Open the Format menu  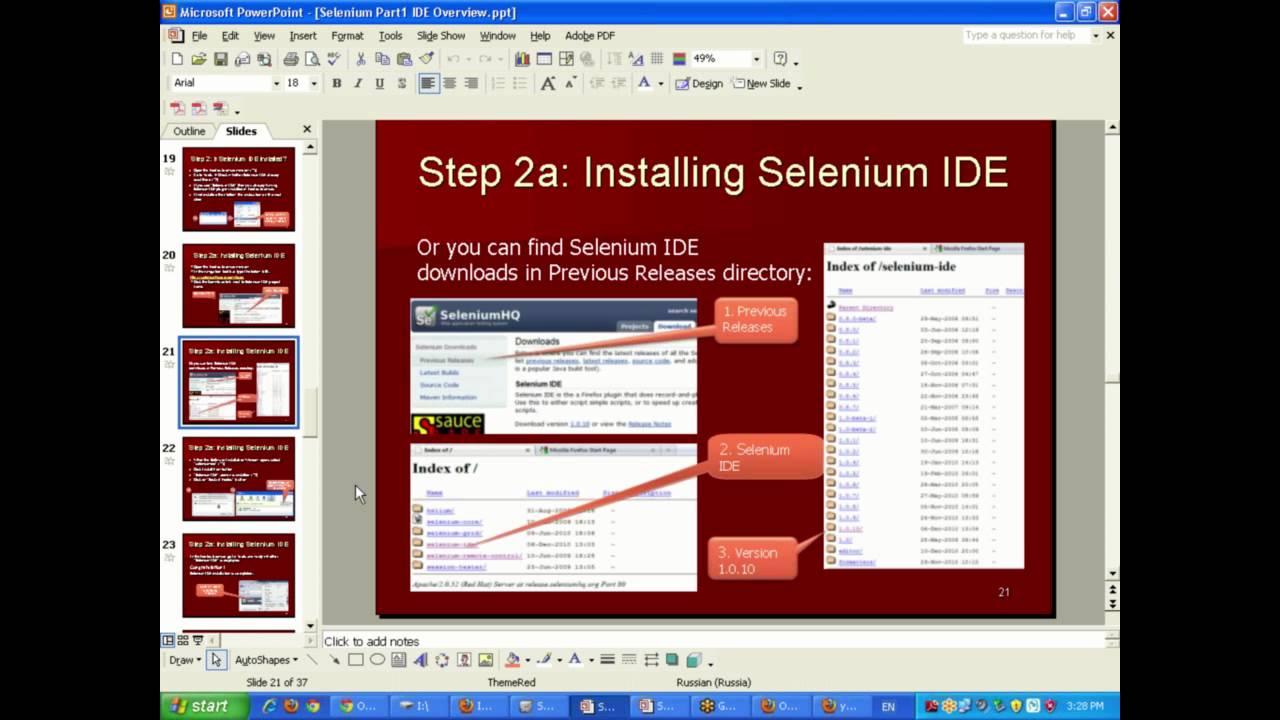pos(347,36)
